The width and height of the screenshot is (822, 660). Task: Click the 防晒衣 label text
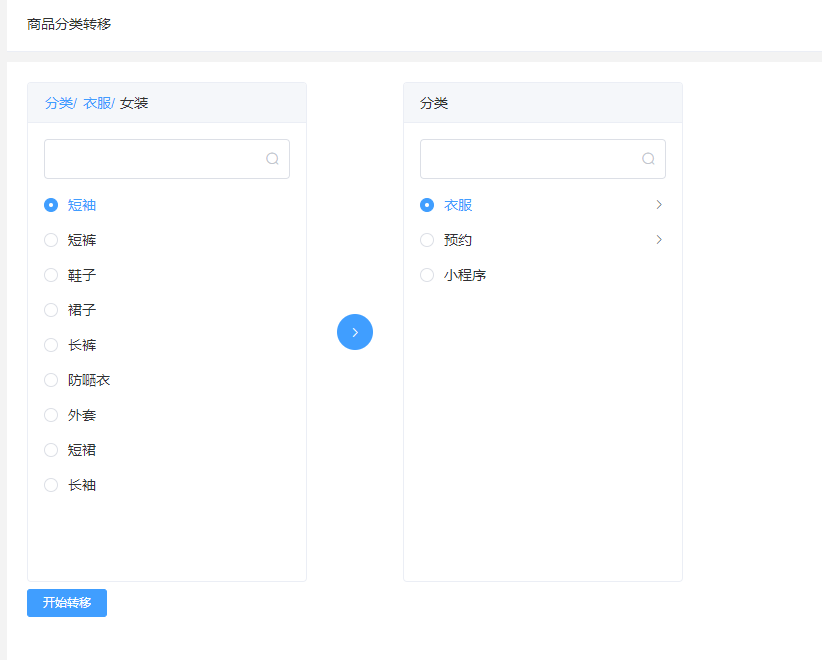point(89,380)
